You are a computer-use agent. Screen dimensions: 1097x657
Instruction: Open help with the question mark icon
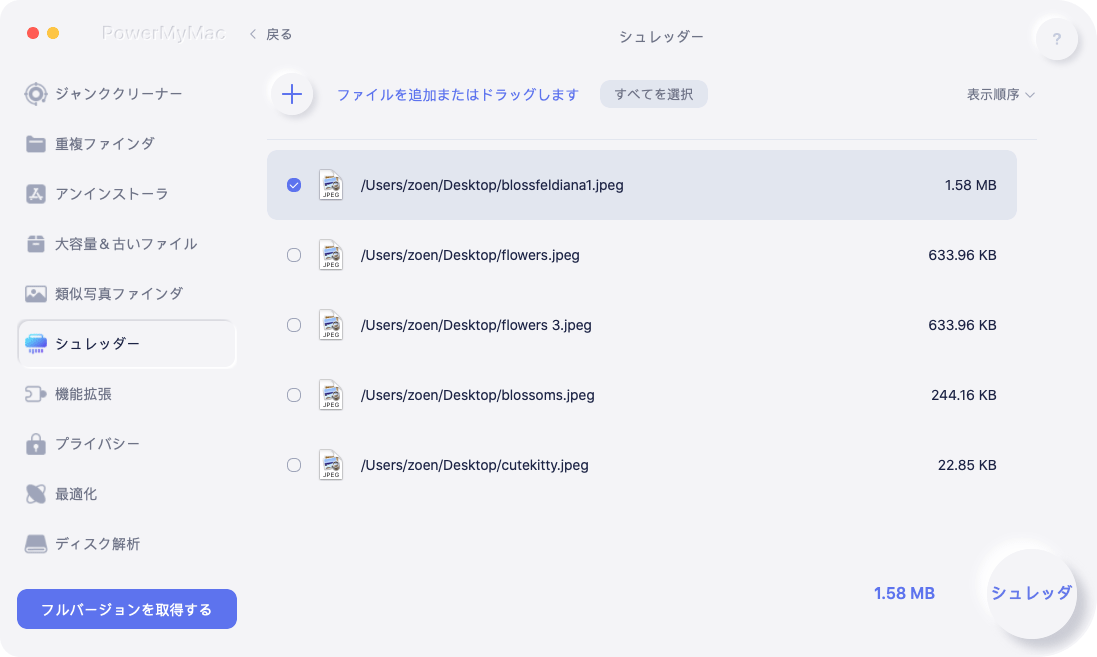coord(1056,38)
